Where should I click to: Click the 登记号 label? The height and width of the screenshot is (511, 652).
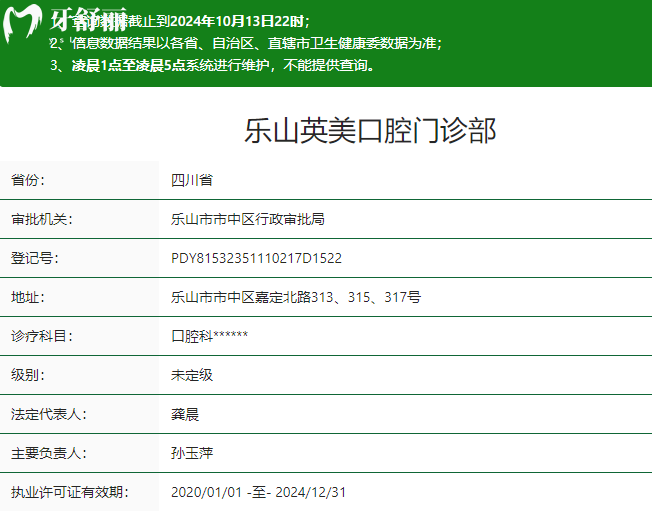point(35,258)
